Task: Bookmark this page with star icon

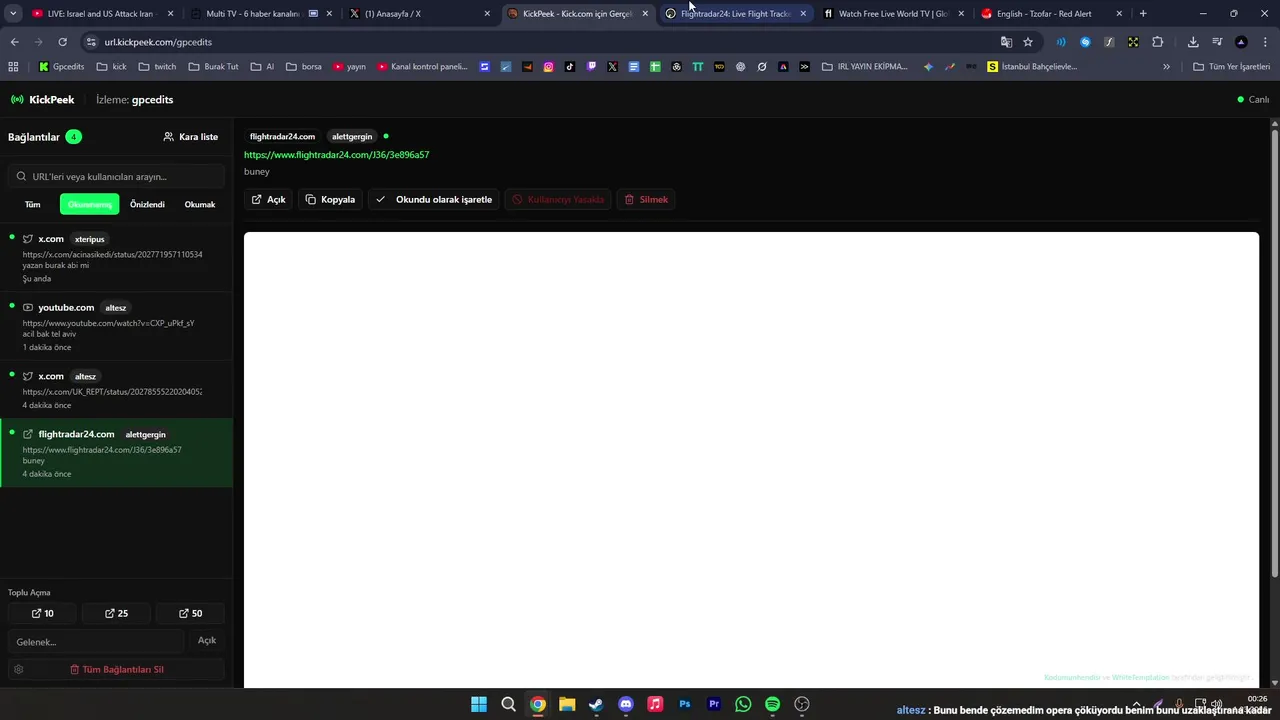Action: (x=1028, y=42)
